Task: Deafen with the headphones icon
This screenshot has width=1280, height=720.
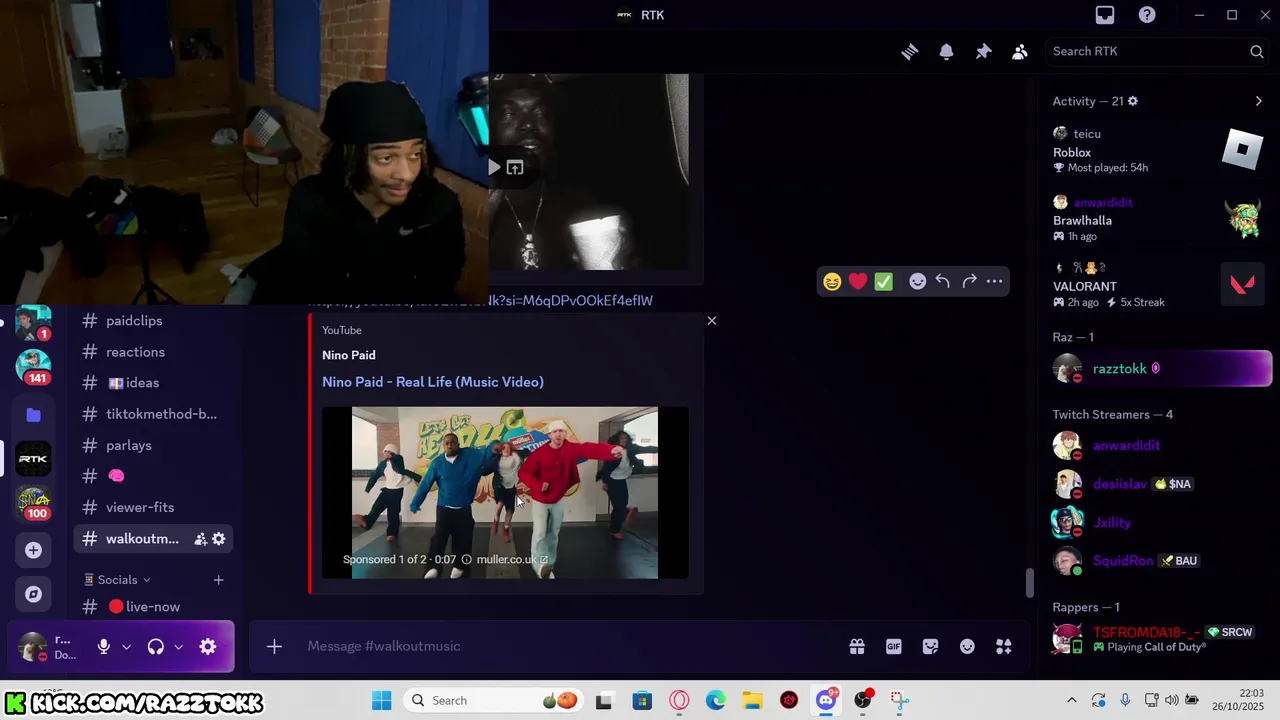Action: [156, 647]
